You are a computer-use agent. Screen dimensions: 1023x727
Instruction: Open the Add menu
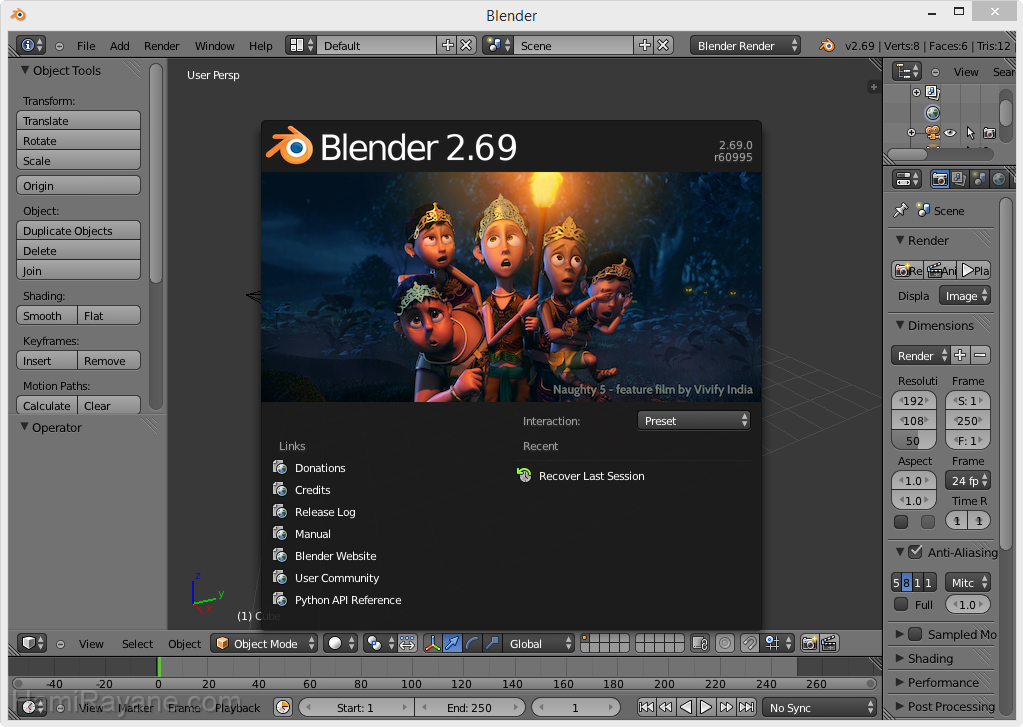119,46
